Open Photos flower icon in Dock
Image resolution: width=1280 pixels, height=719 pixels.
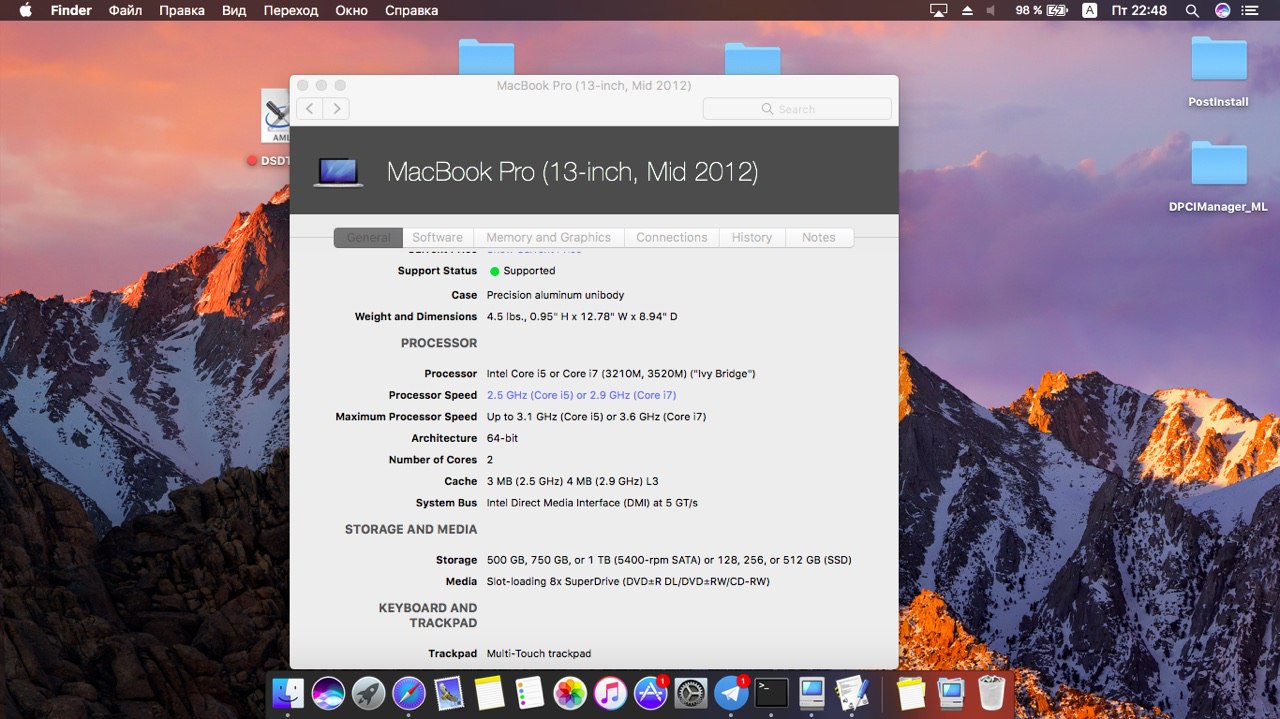(x=570, y=692)
